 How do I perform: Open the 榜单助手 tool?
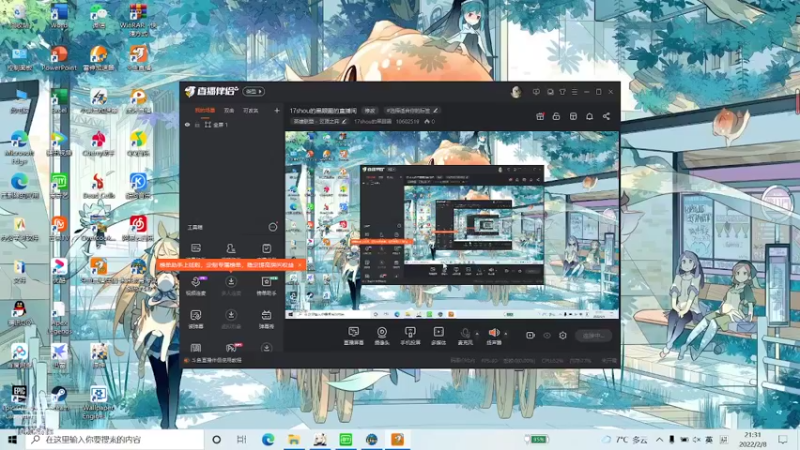click(x=266, y=286)
